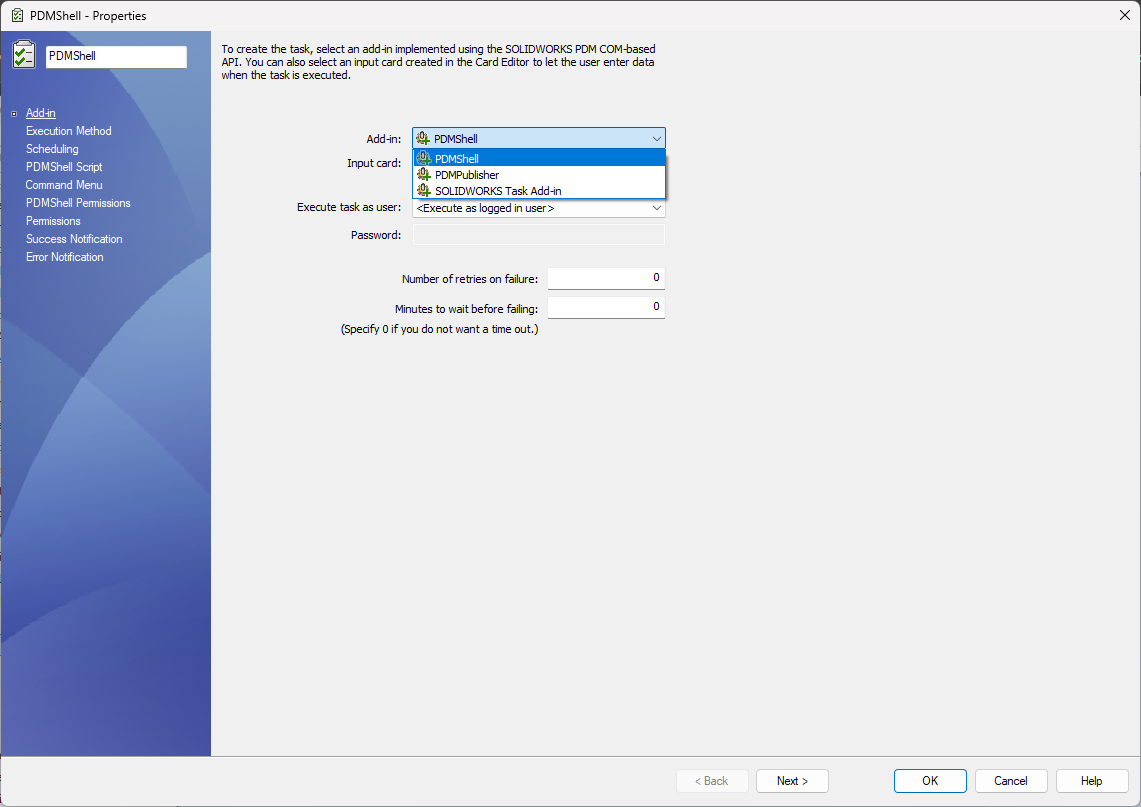
Task: Click the SOLIDWORKS Task Add-in icon
Action: 424,191
